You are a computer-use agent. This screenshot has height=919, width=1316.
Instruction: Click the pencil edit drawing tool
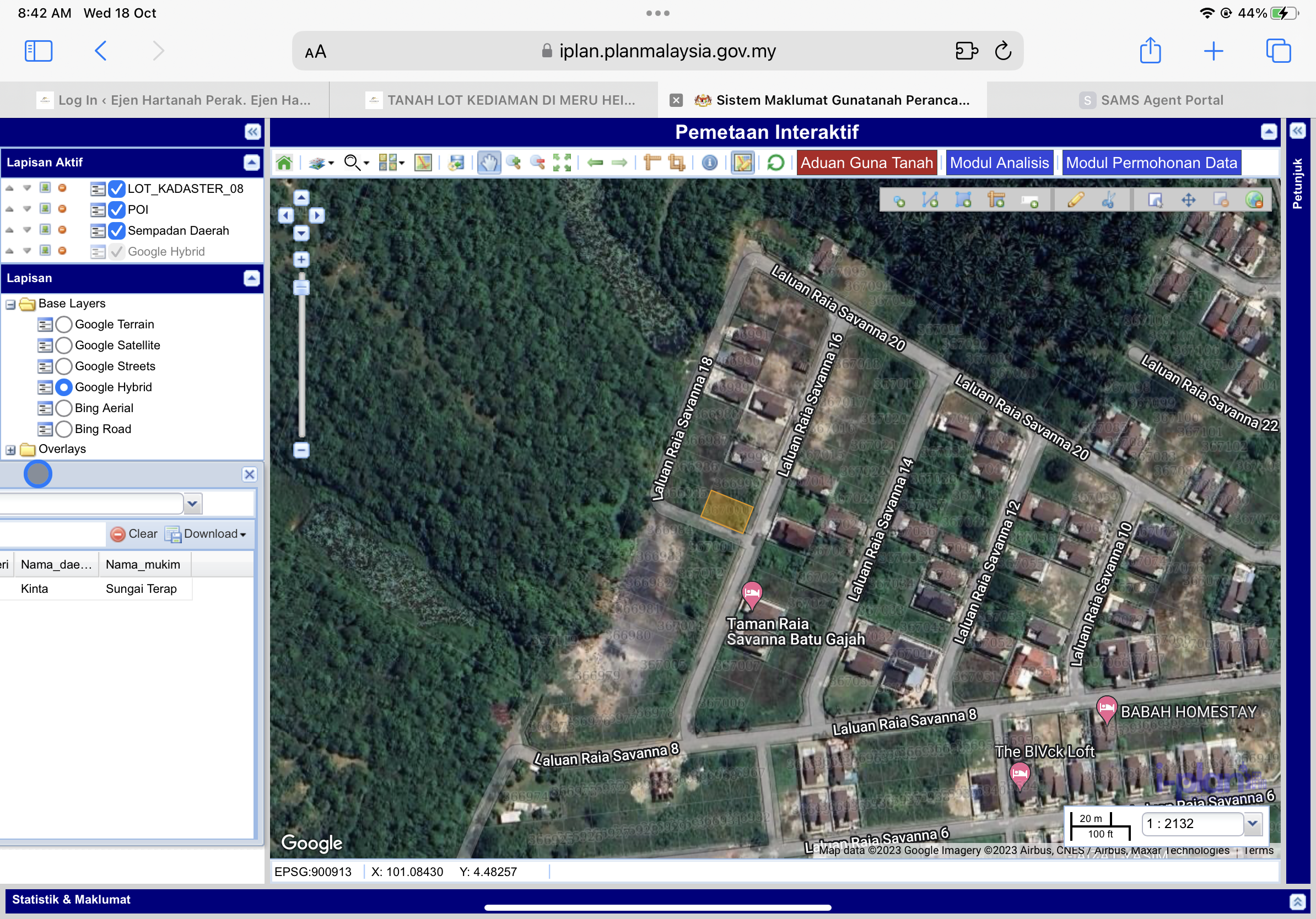[x=1075, y=200]
